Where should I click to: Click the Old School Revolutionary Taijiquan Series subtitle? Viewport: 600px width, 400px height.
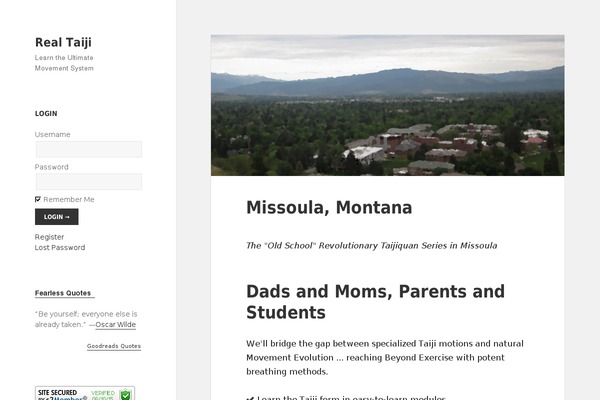click(372, 245)
